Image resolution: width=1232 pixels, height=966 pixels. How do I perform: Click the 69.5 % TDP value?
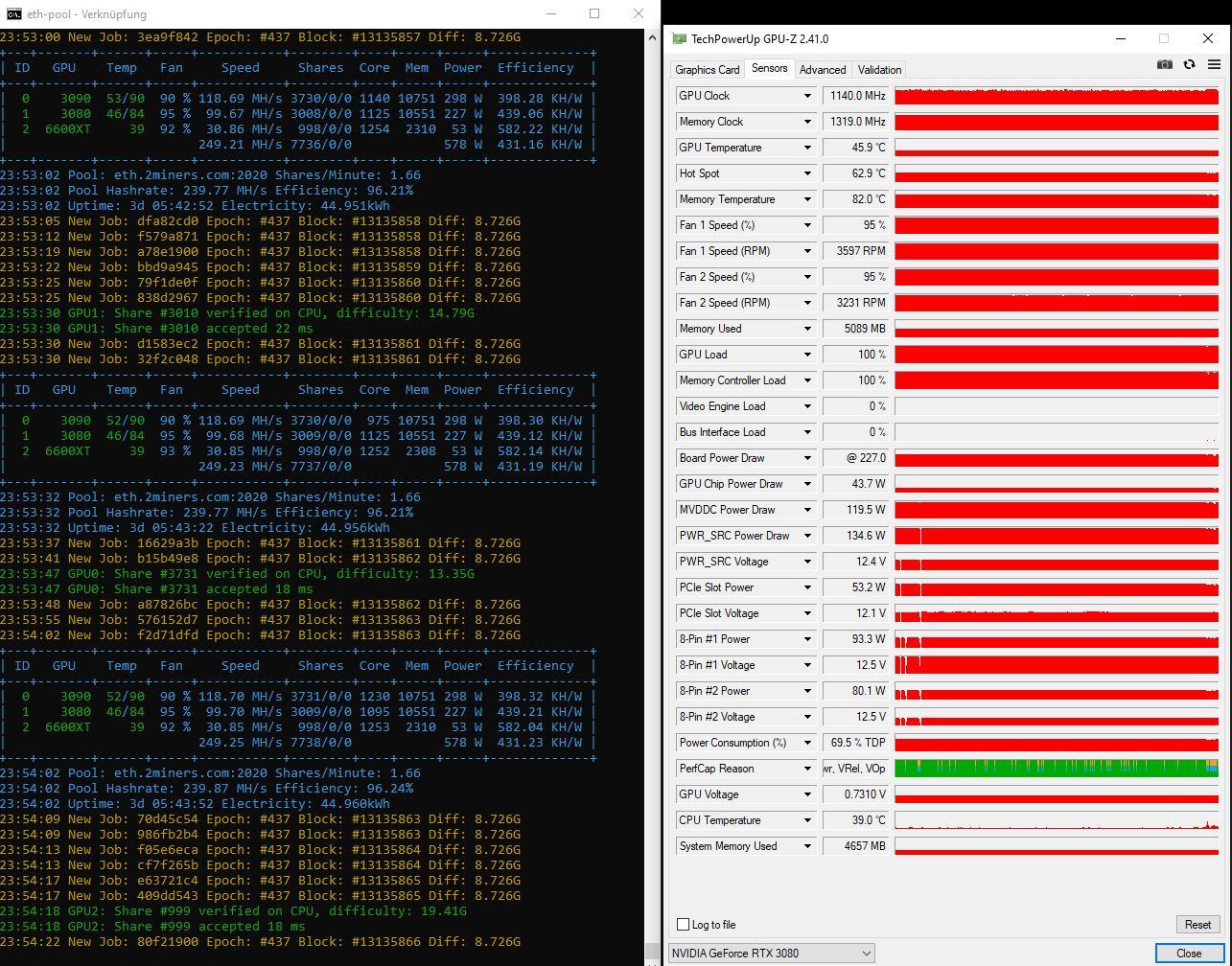point(856,743)
